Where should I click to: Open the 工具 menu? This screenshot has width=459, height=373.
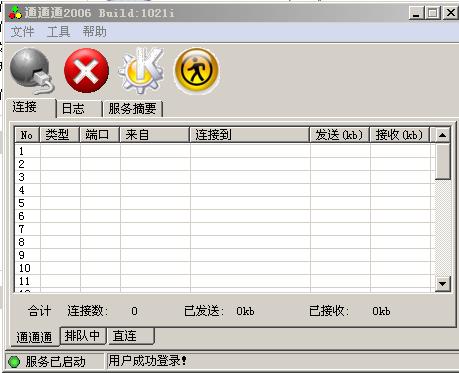coord(59,32)
